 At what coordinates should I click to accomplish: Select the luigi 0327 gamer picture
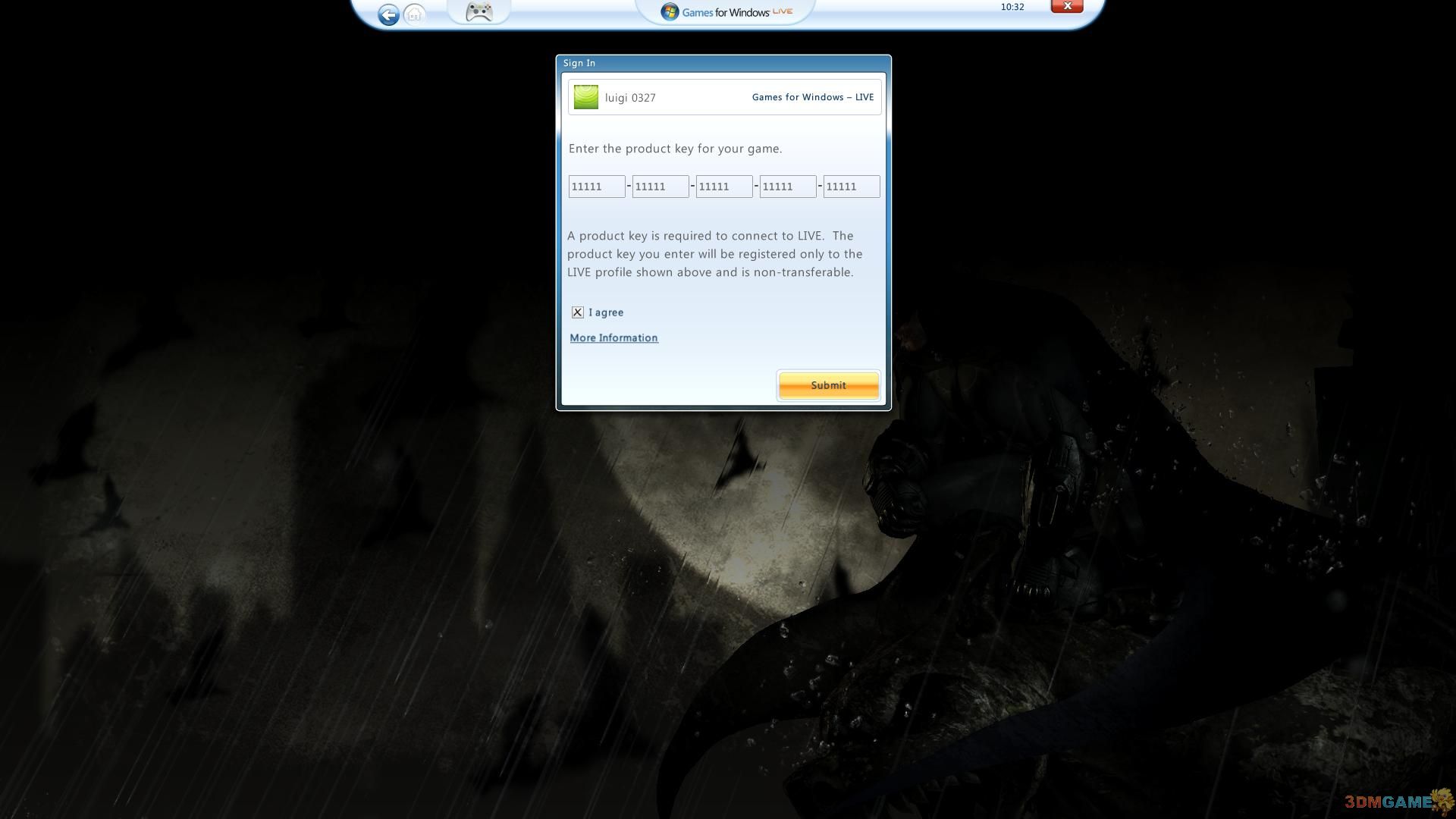coord(586,97)
